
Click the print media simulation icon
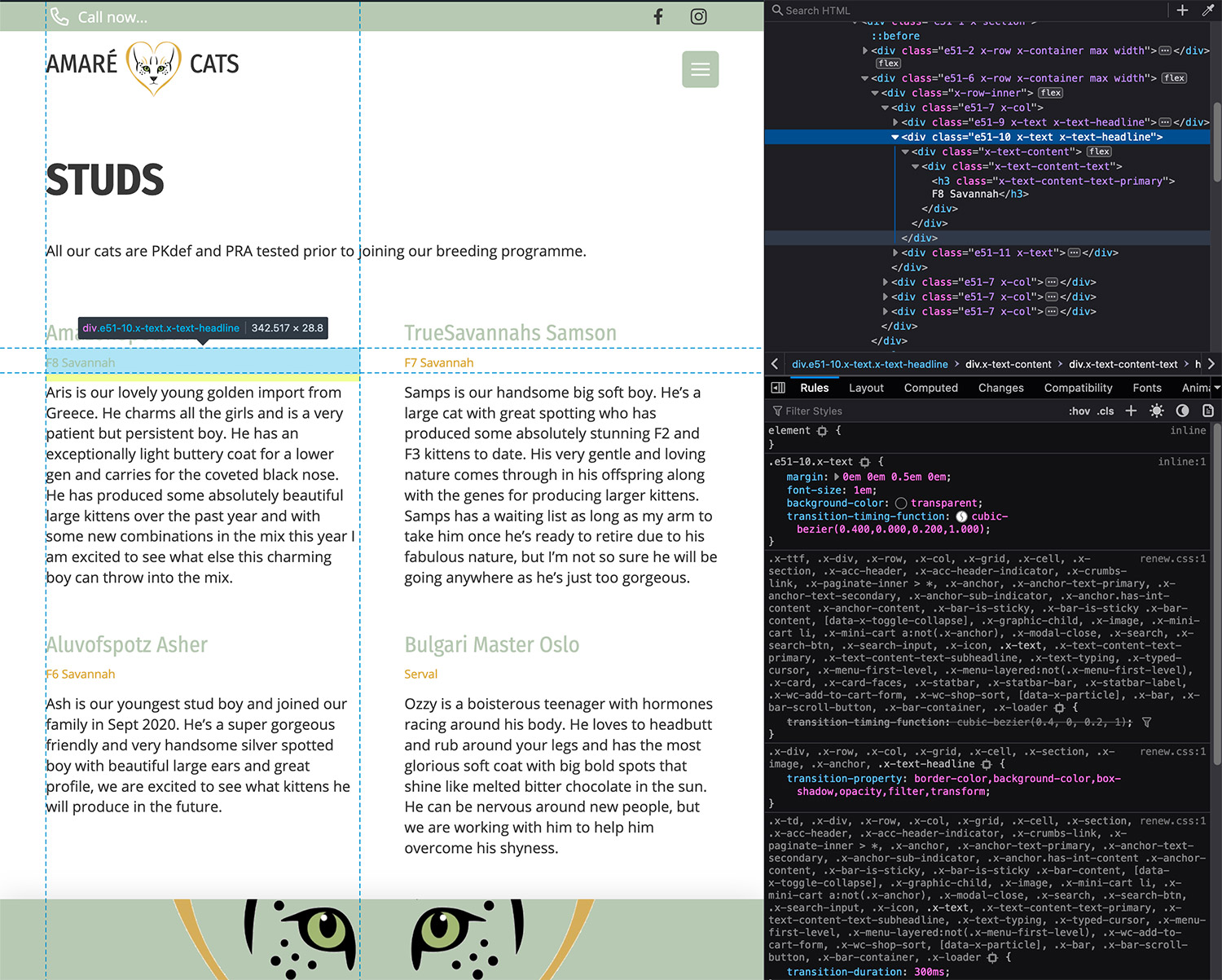pos(1208,411)
